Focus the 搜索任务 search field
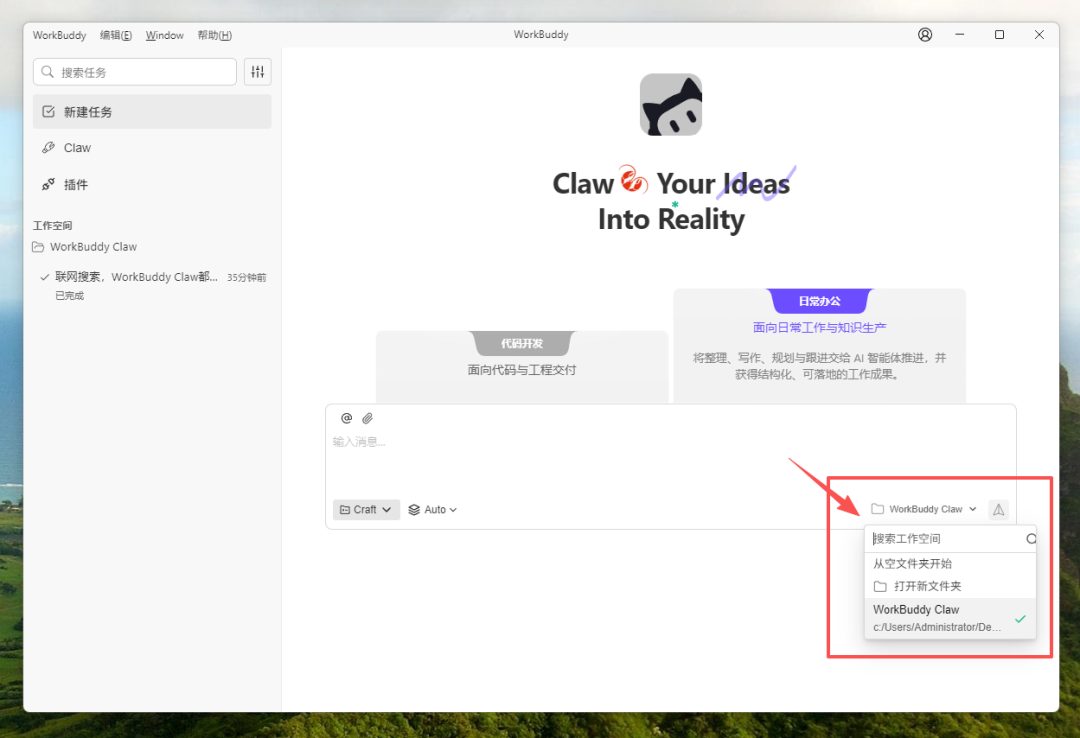 [x=135, y=72]
